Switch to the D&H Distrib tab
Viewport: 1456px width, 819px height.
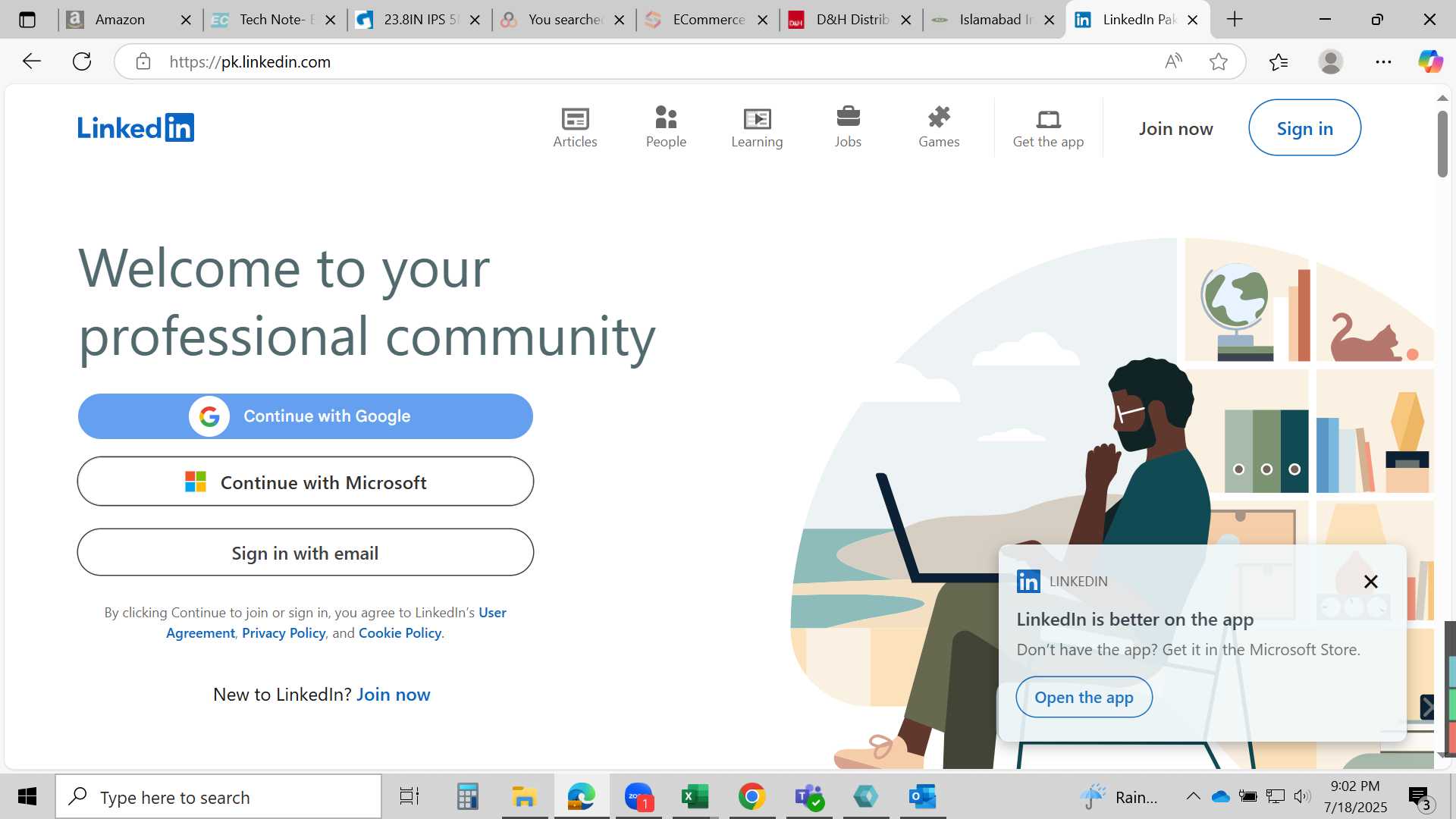tap(852, 20)
